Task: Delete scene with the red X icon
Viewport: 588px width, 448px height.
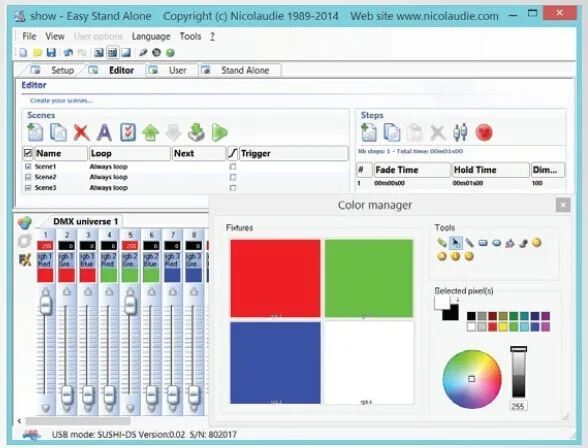Action: tap(81, 132)
